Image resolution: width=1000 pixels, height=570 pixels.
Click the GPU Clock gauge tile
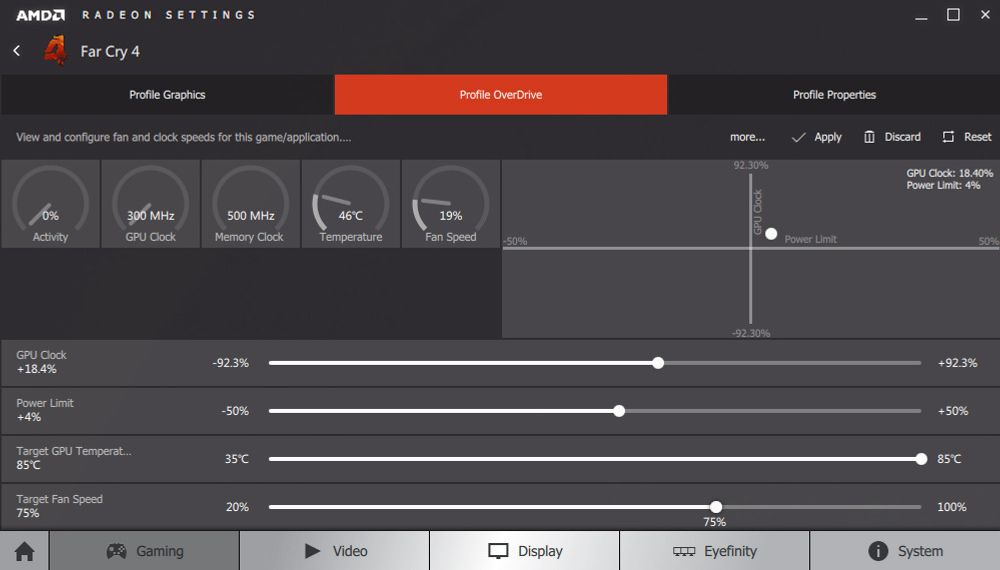151,204
